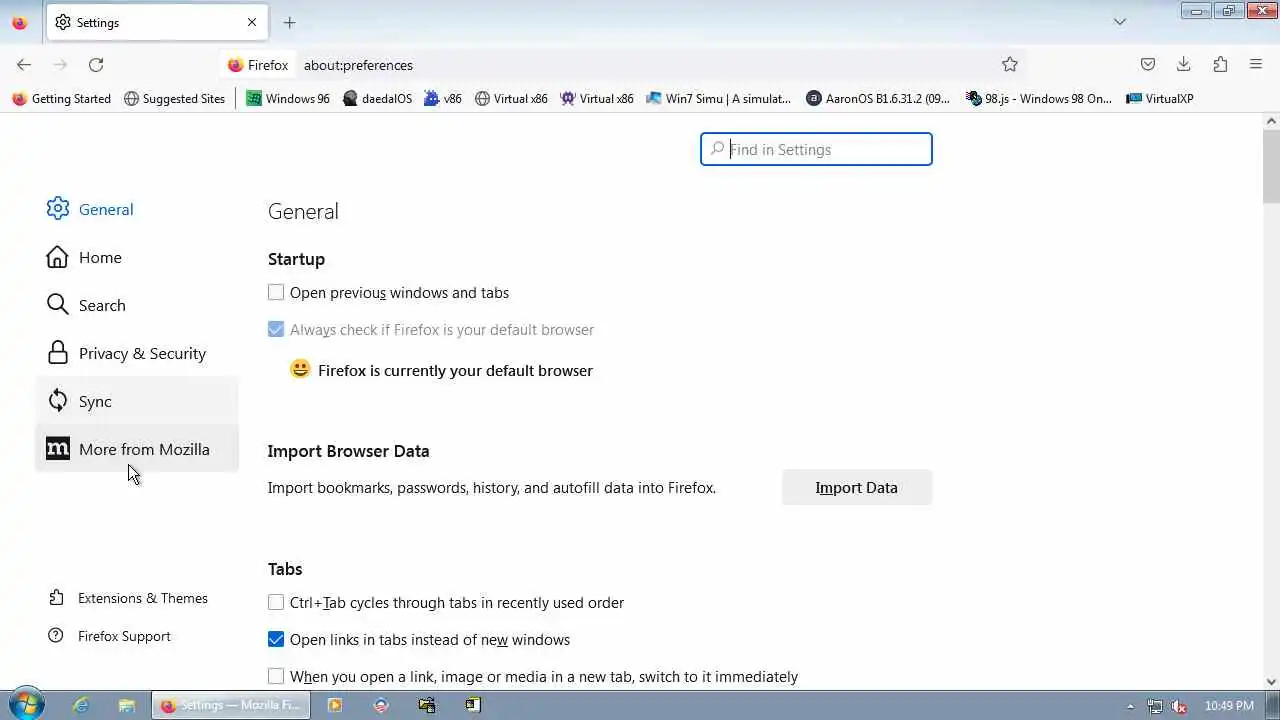The image size is (1280, 720).
Task: Click the 10:49 PM clock
Action: (1229, 706)
